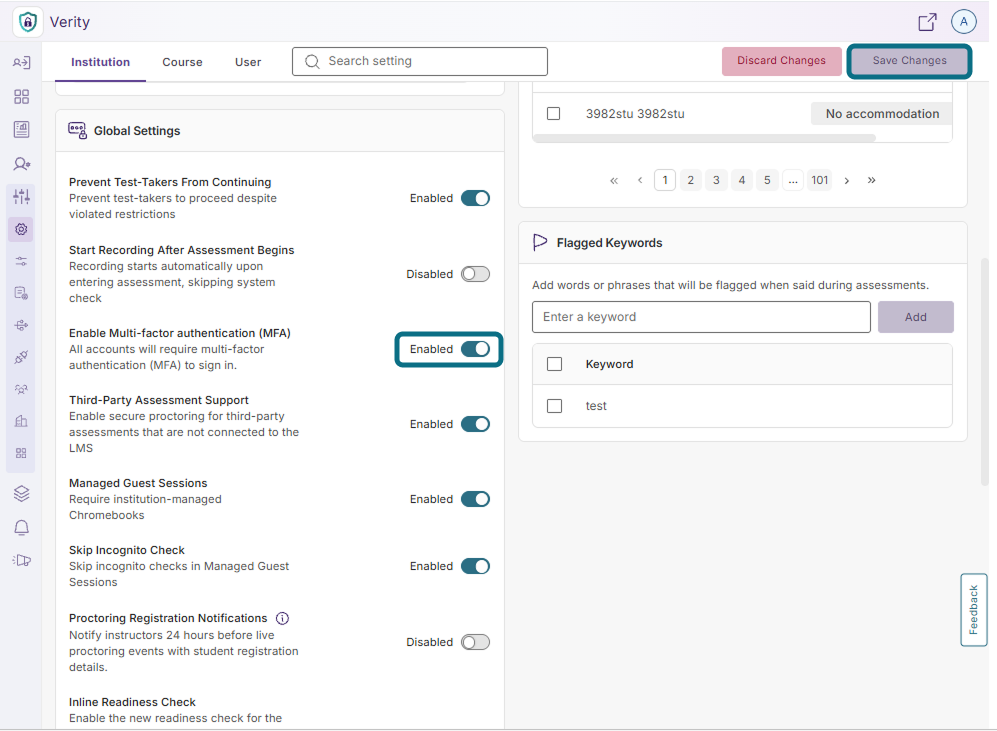
Task: Tick the Keyword header checkbox
Action: (x=554, y=364)
